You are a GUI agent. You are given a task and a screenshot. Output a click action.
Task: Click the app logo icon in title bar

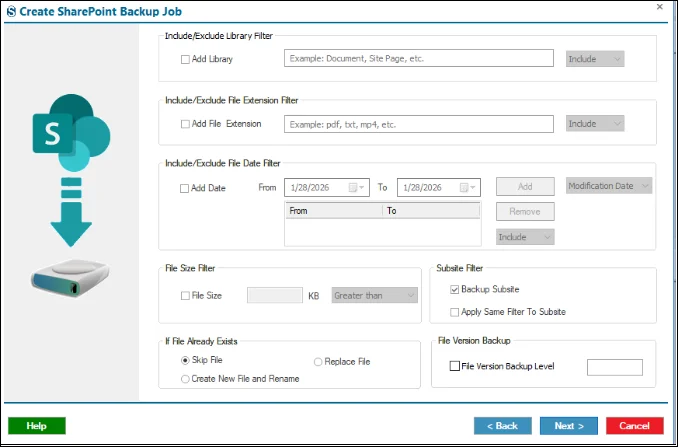point(11,11)
